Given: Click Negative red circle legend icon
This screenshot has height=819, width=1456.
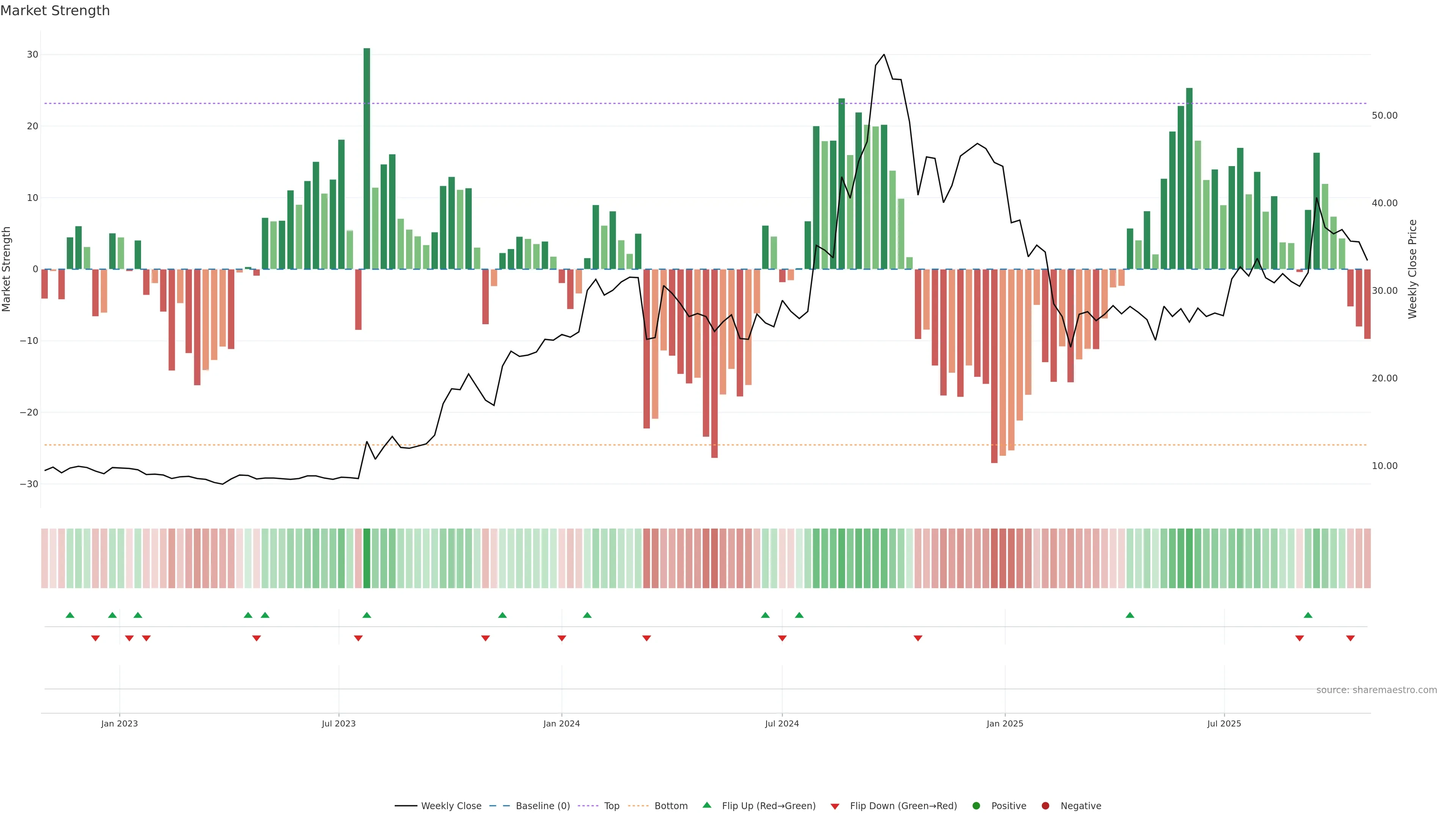Looking at the screenshot, I should [1045, 805].
